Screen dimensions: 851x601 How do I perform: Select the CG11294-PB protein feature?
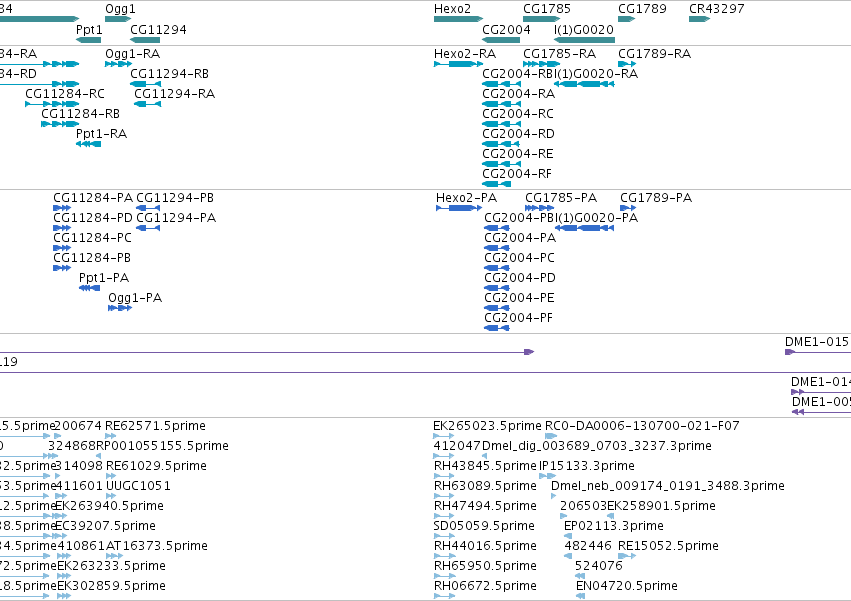tap(148, 208)
